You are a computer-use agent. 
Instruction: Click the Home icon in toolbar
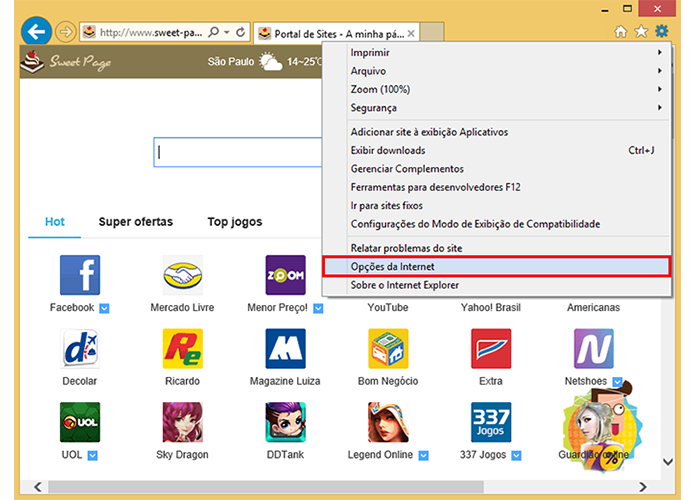pyautogui.click(x=621, y=31)
